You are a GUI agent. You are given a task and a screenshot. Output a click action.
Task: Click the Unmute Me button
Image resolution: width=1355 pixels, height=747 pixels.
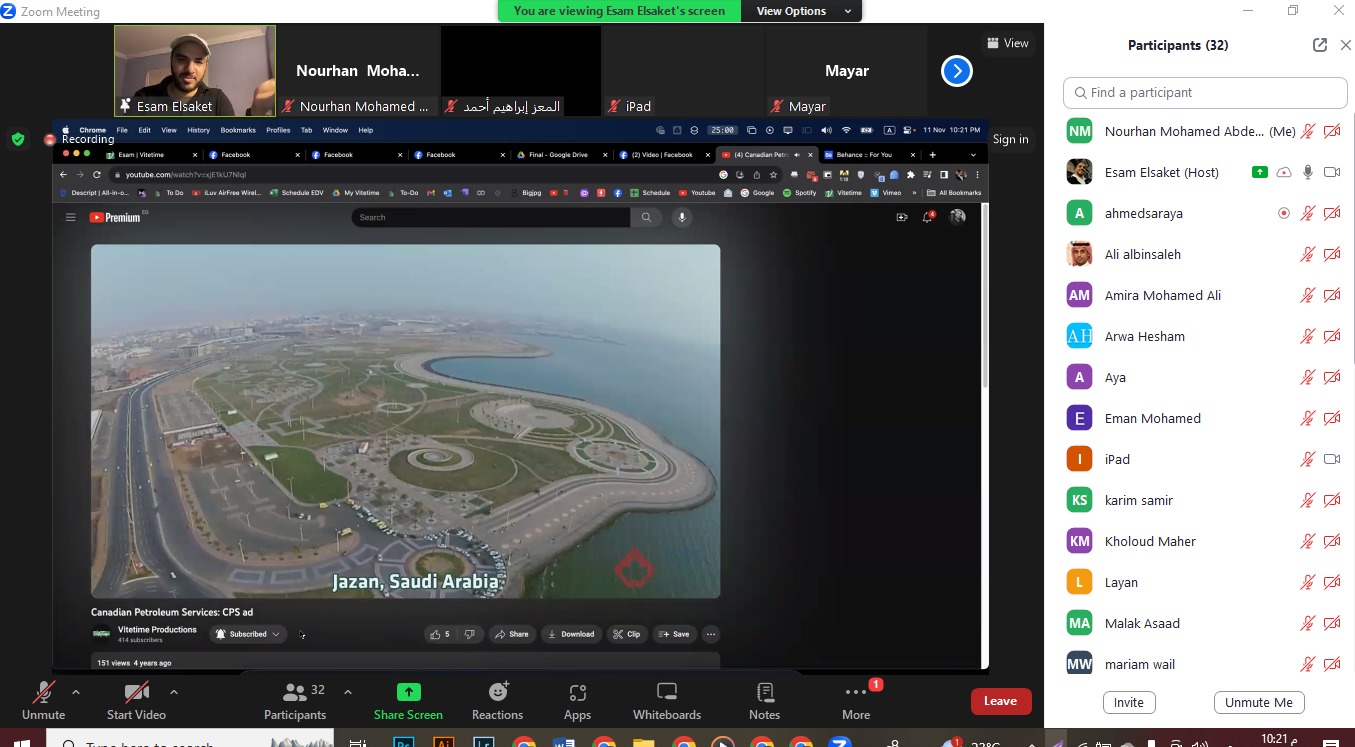point(1259,702)
